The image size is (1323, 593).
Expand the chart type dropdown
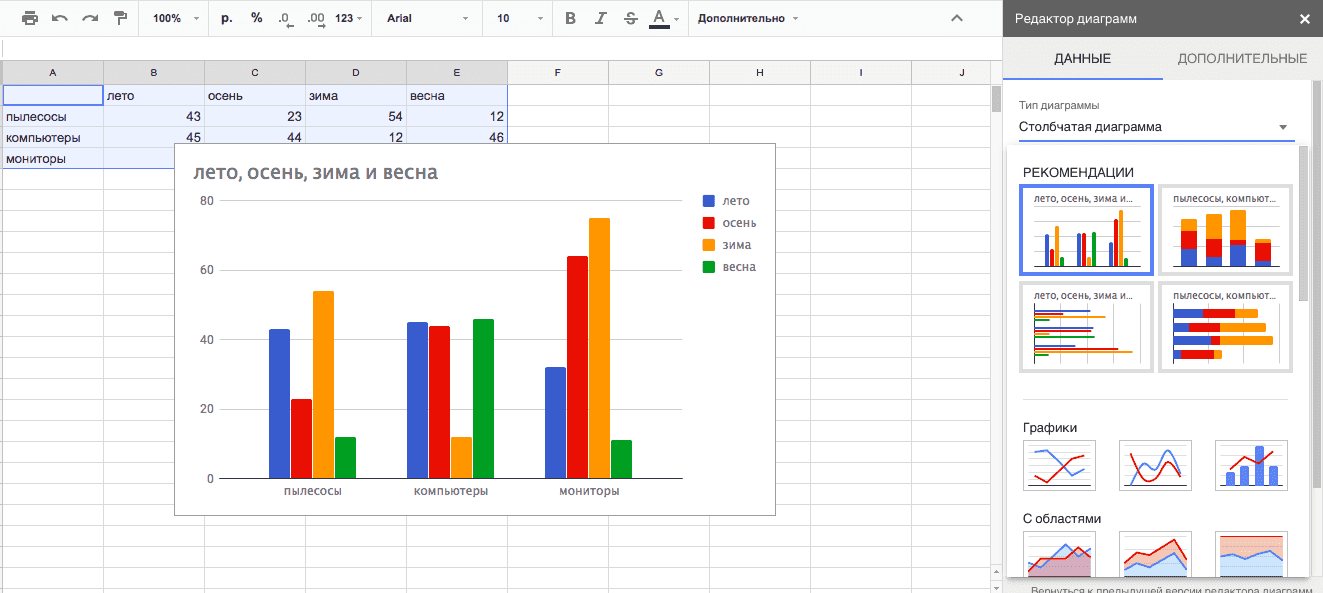1156,127
